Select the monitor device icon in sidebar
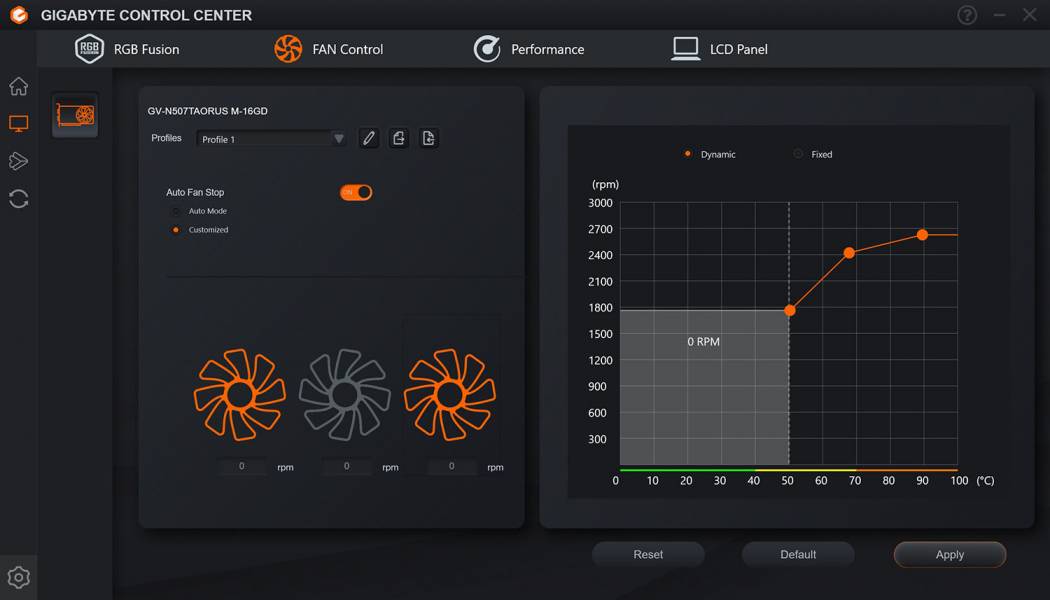1050x600 pixels. coord(19,123)
